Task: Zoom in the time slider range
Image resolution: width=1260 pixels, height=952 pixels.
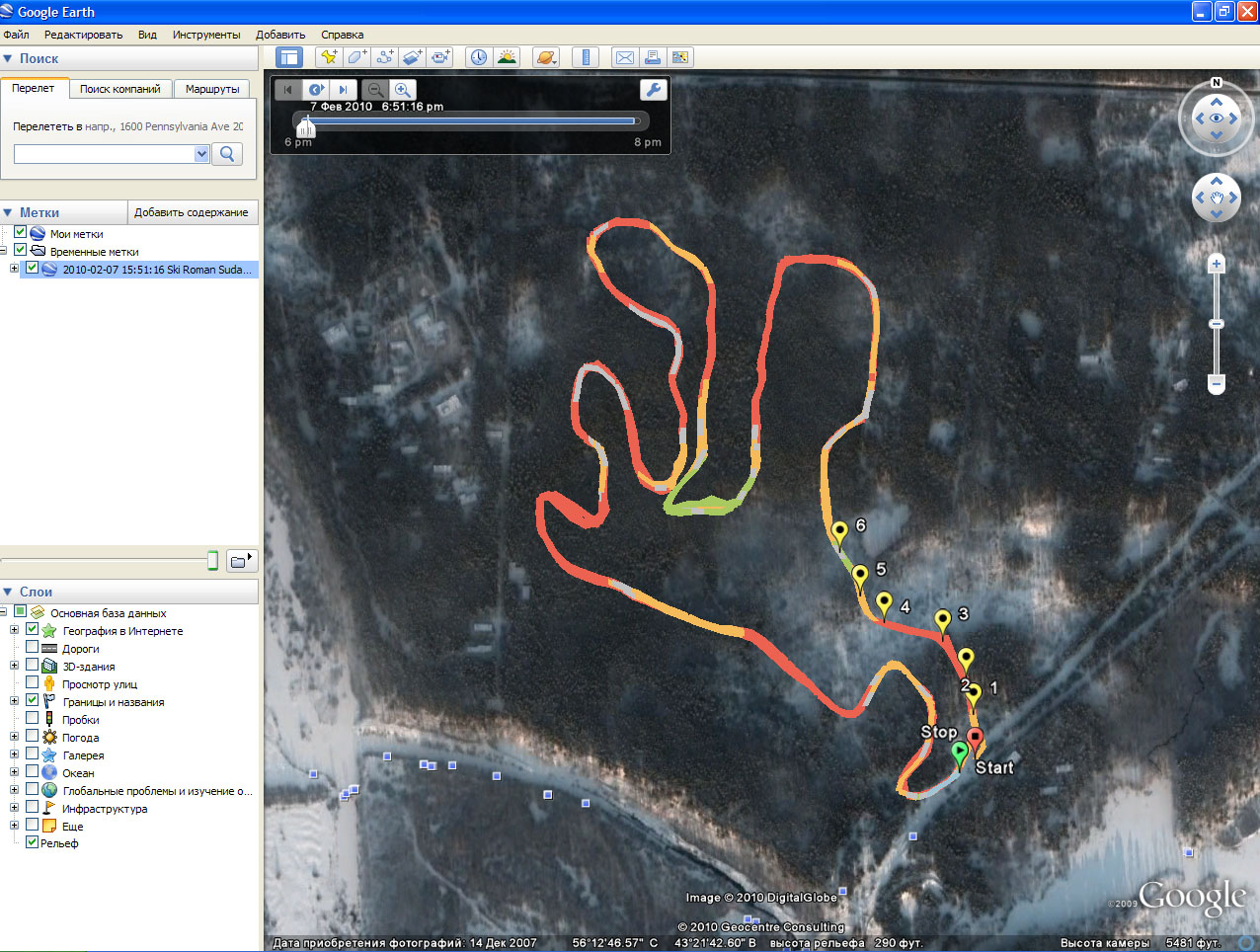Action: point(403,89)
